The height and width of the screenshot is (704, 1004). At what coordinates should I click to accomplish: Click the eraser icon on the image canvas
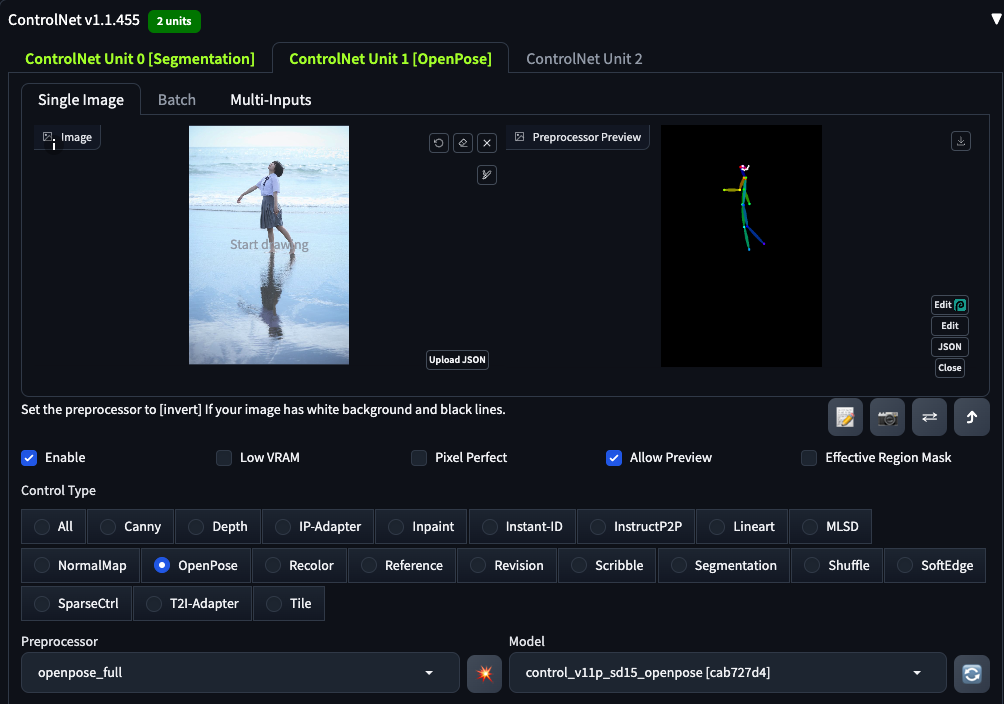click(x=463, y=143)
